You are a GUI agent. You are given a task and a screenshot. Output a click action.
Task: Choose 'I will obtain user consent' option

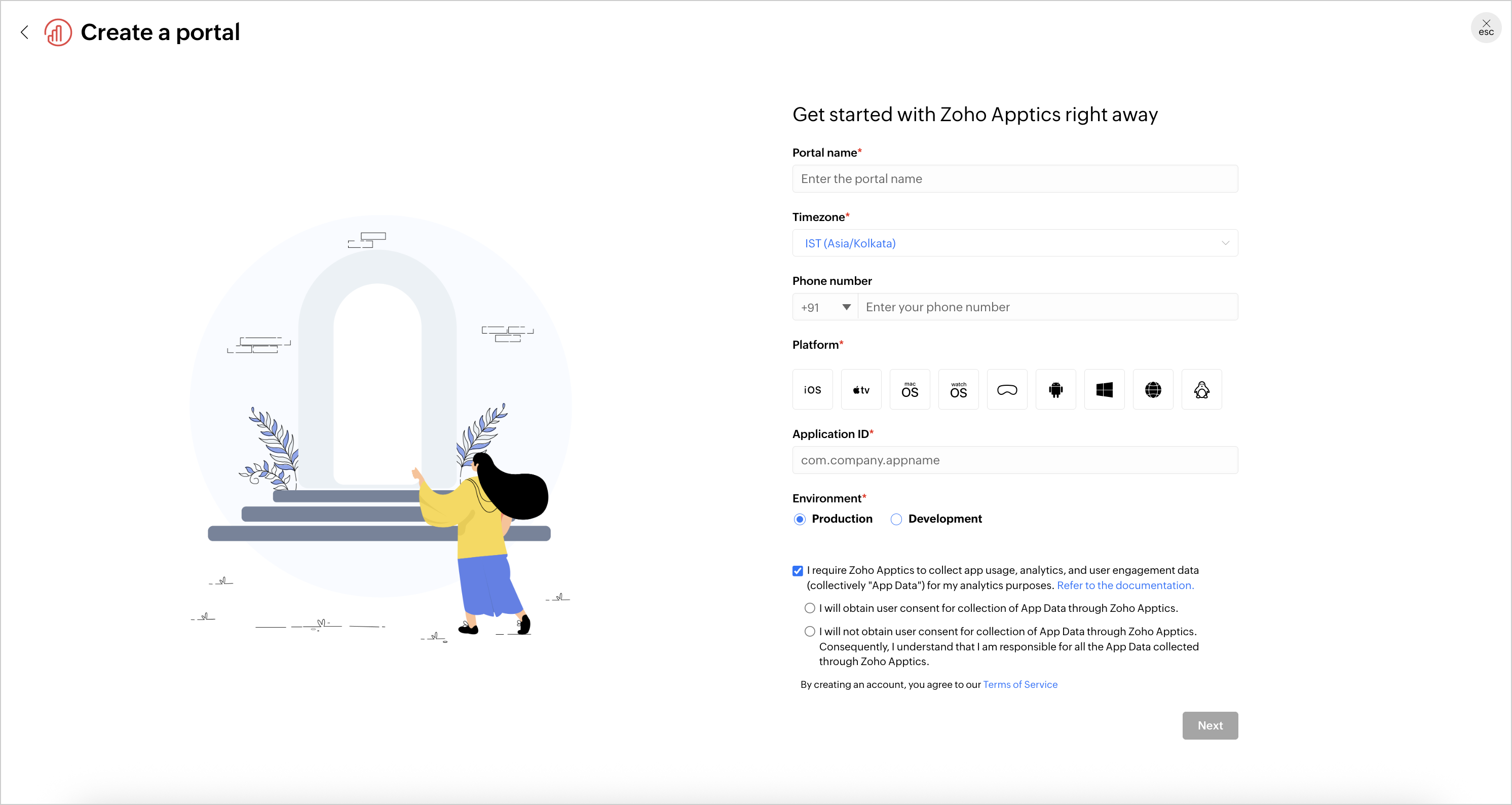click(x=810, y=608)
